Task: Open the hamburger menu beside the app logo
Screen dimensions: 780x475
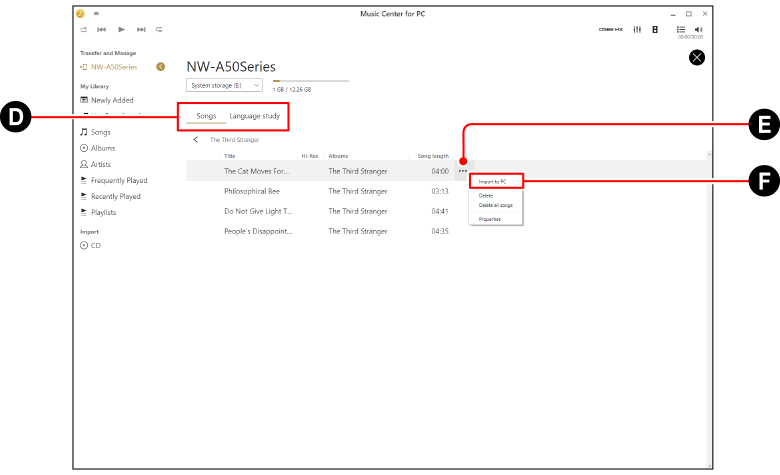Action: pos(96,14)
